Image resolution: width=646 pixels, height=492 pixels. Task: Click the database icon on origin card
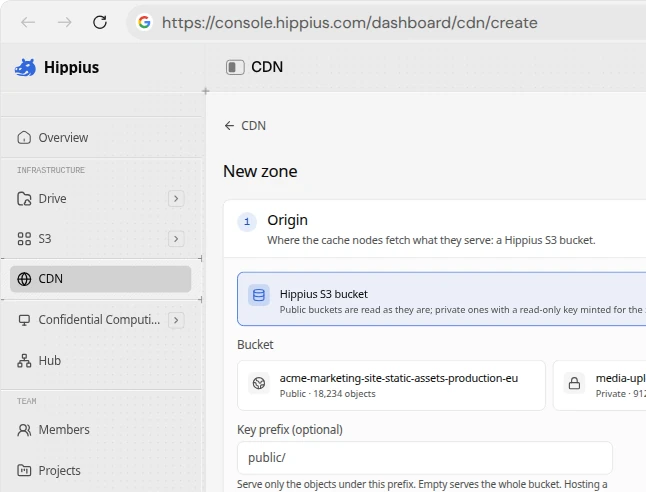pos(259,295)
